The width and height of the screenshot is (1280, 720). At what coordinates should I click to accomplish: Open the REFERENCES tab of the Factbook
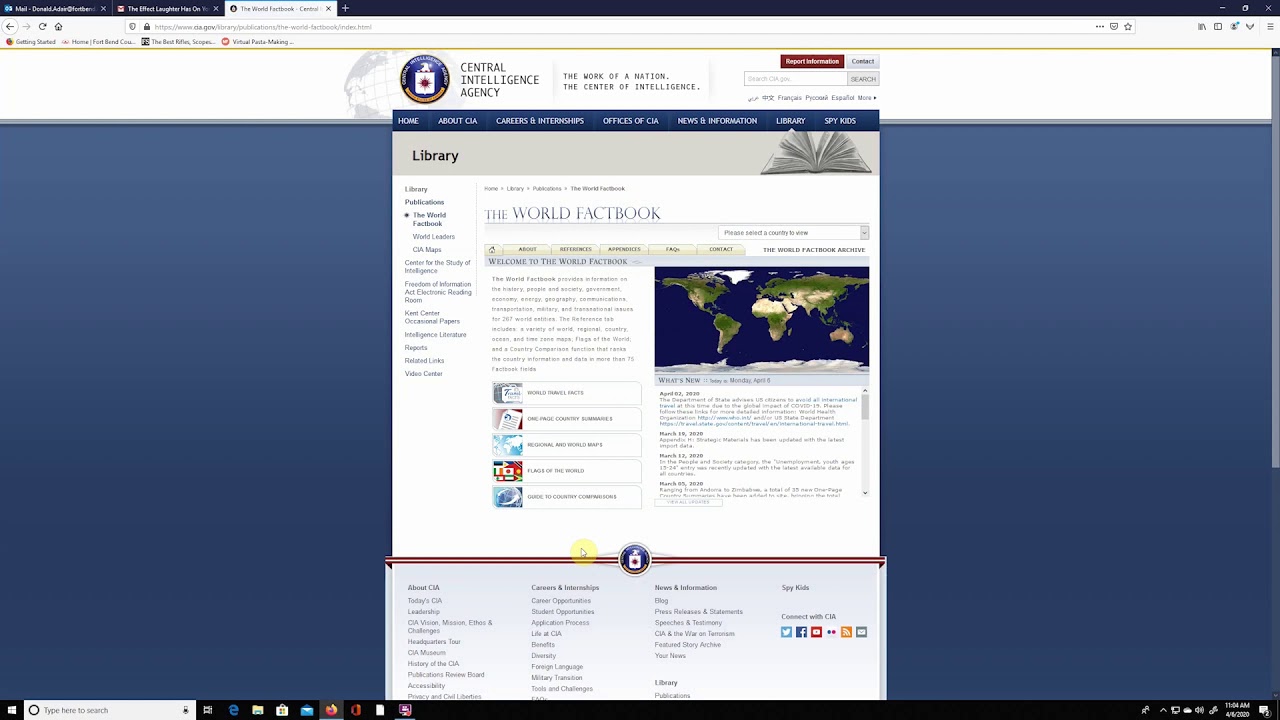tap(576, 249)
